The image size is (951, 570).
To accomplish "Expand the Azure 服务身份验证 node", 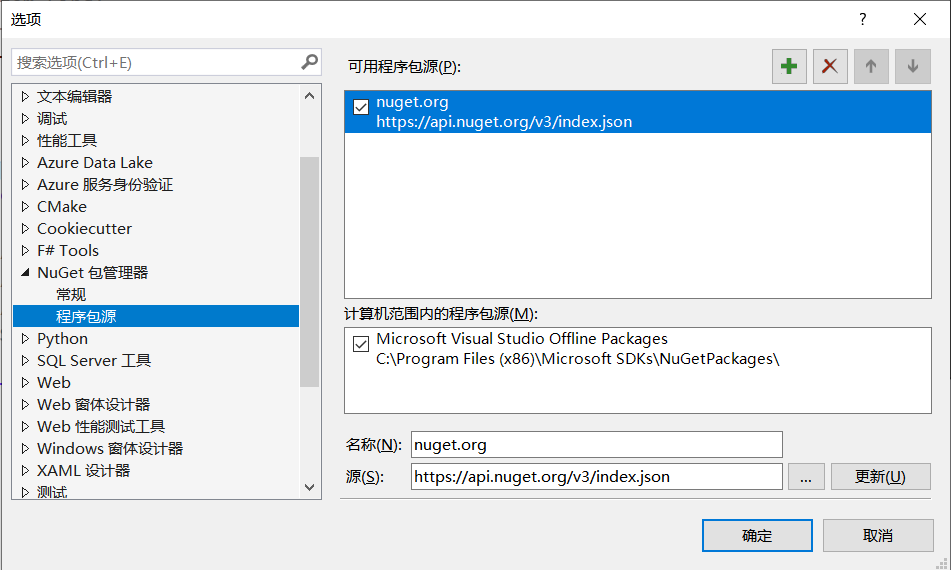I will click(25, 184).
